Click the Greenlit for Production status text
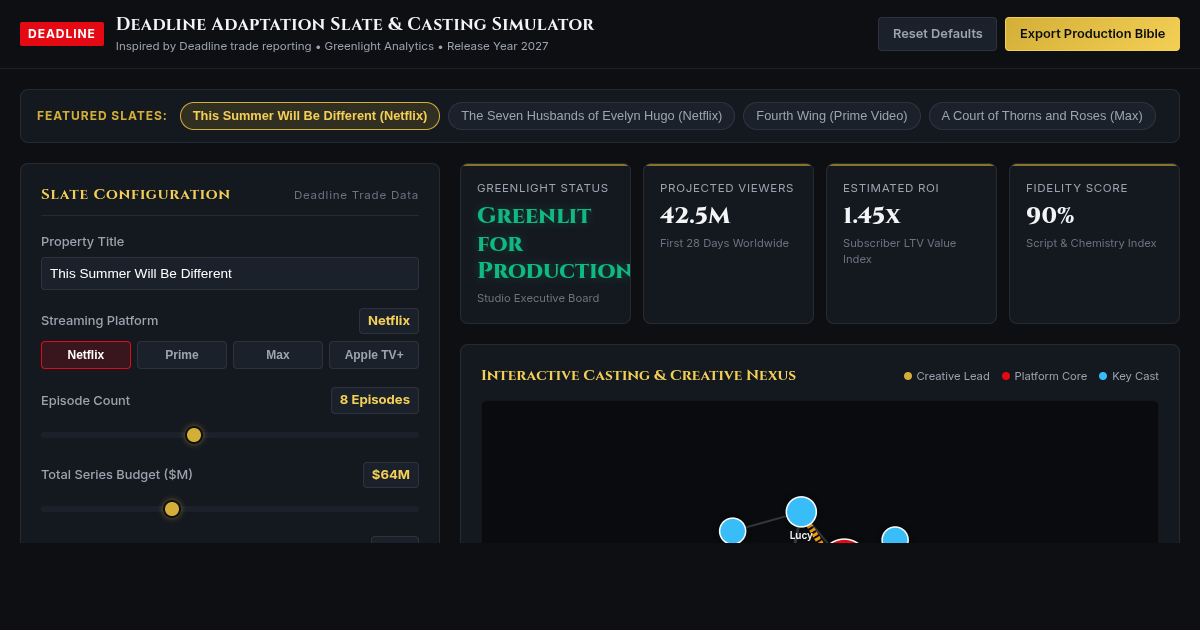Viewport: 1200px width, 630px height. (554, 243)
